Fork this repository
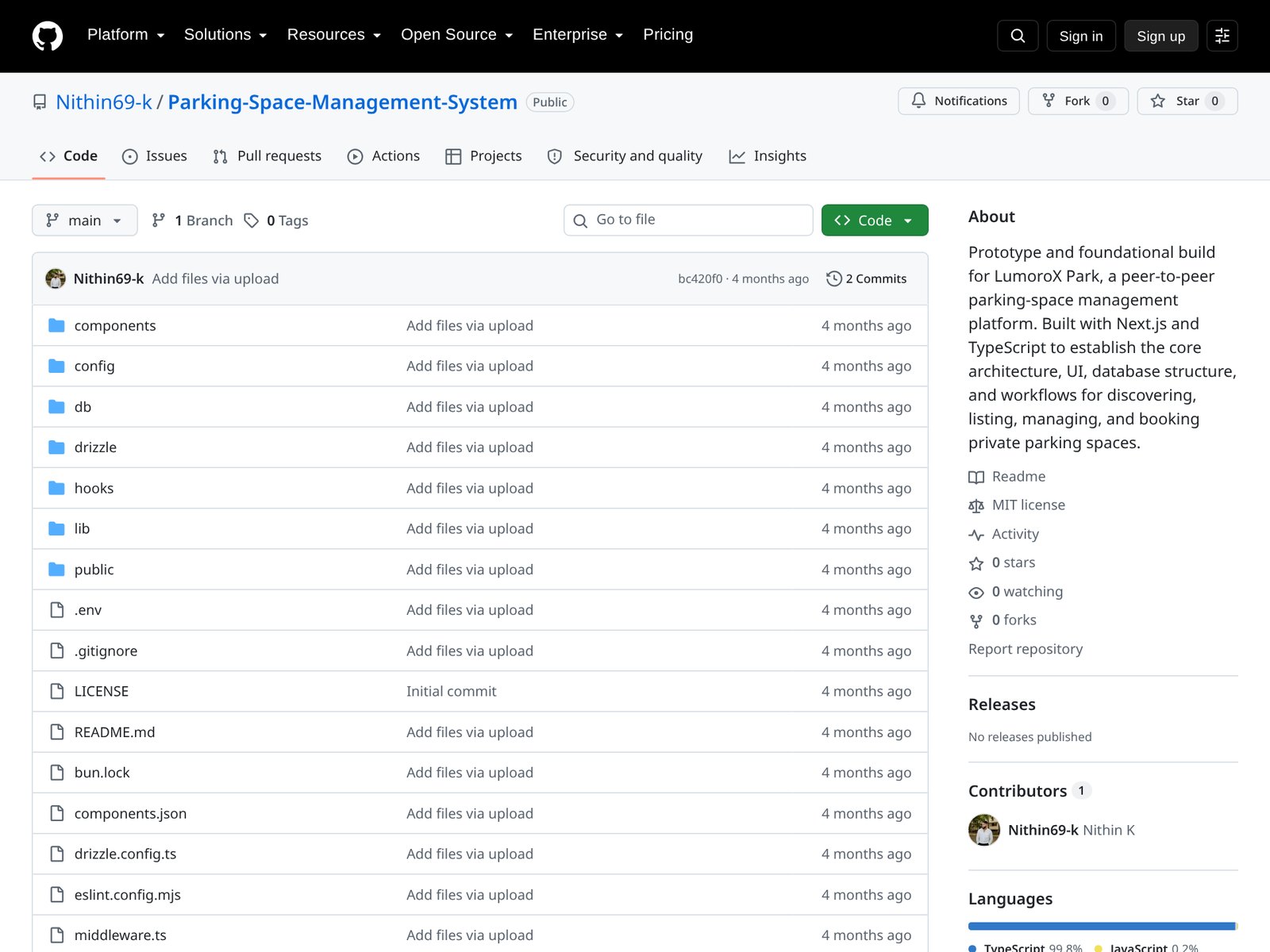Viewport: 1270px width, 952px height. (1078, 101)
